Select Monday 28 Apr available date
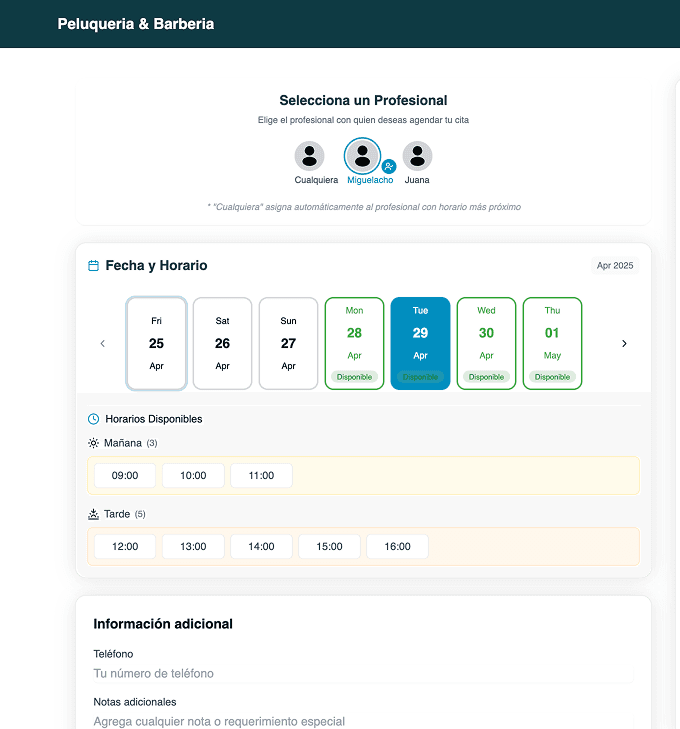 [354, 343]
